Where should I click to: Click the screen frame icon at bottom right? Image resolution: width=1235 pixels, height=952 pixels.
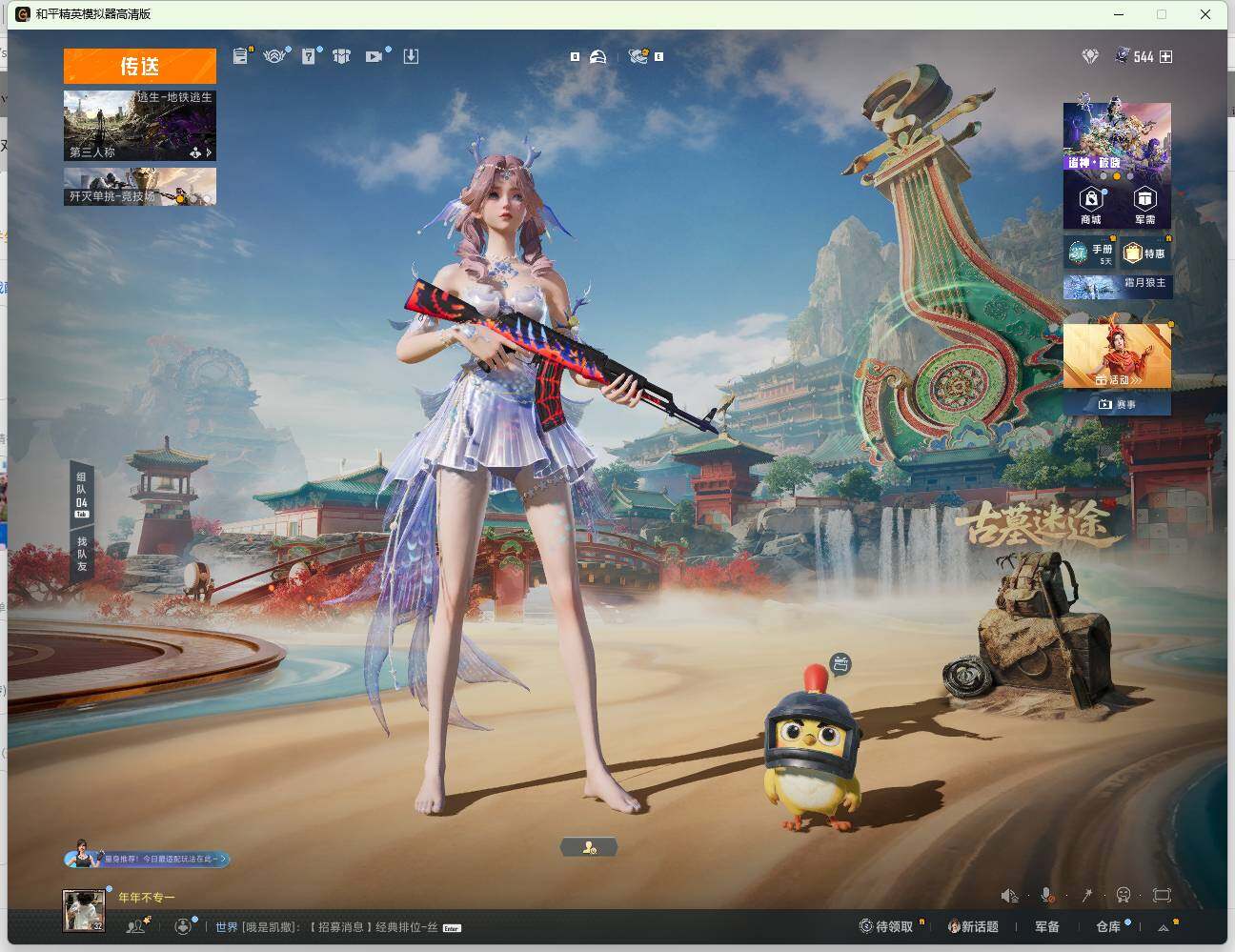click(1162, 895)
